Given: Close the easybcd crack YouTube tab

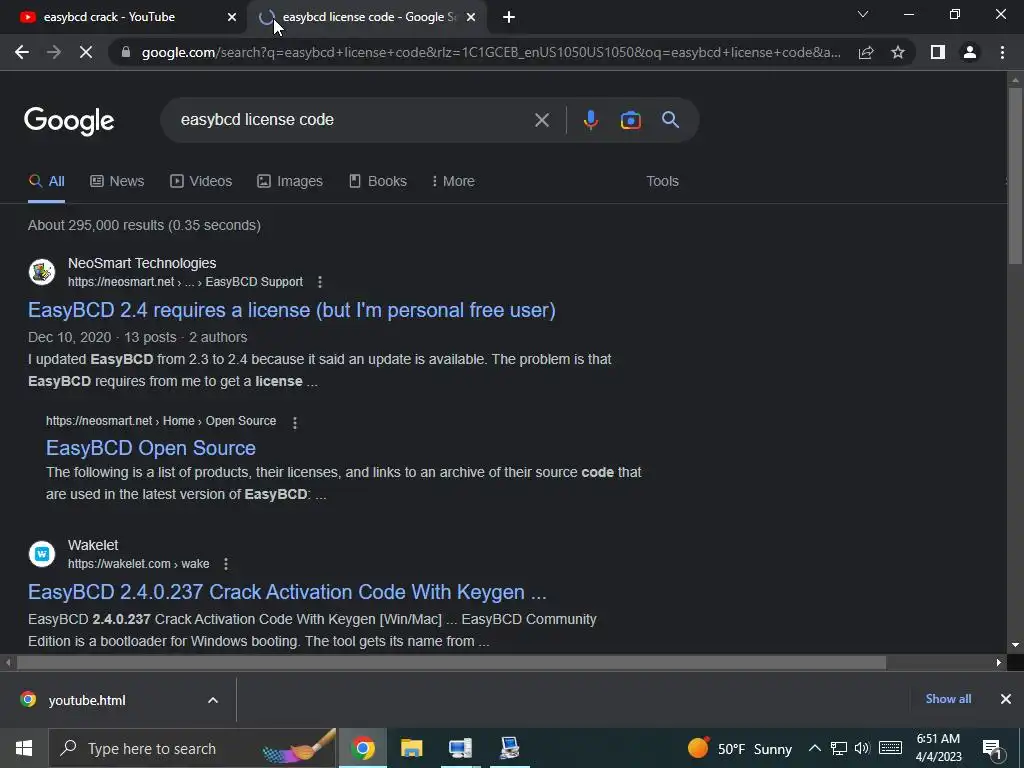Looking at the screenshot, I should point(232,17).
